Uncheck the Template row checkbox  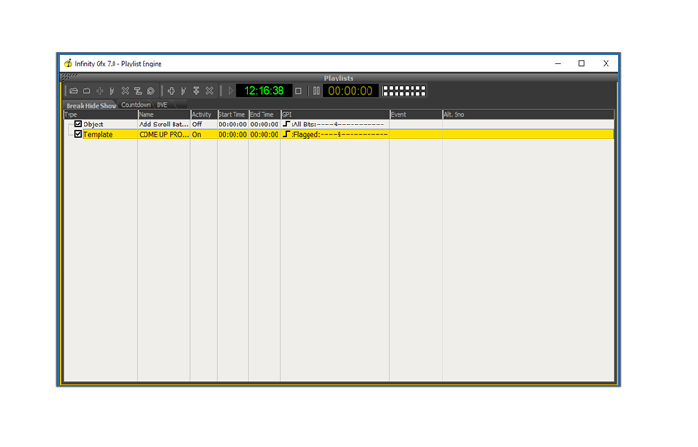click(78, 134)
